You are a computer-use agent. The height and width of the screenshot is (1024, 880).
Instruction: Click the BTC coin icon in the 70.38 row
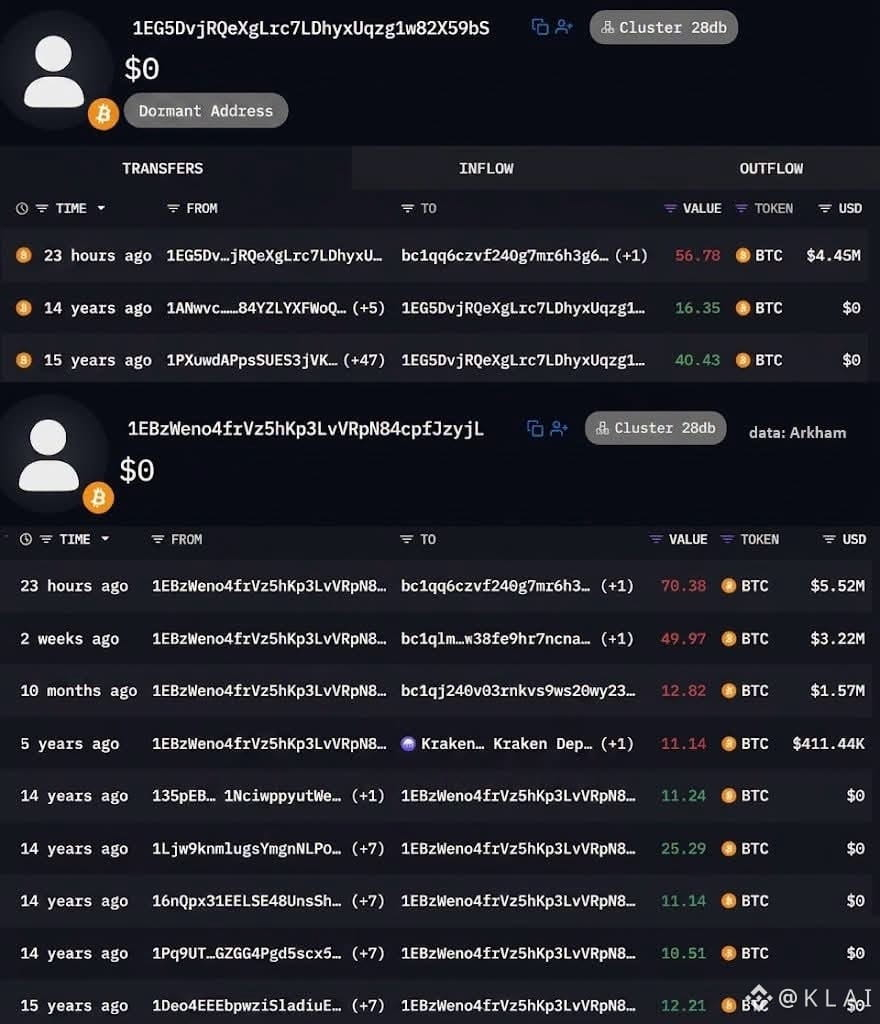729,586
